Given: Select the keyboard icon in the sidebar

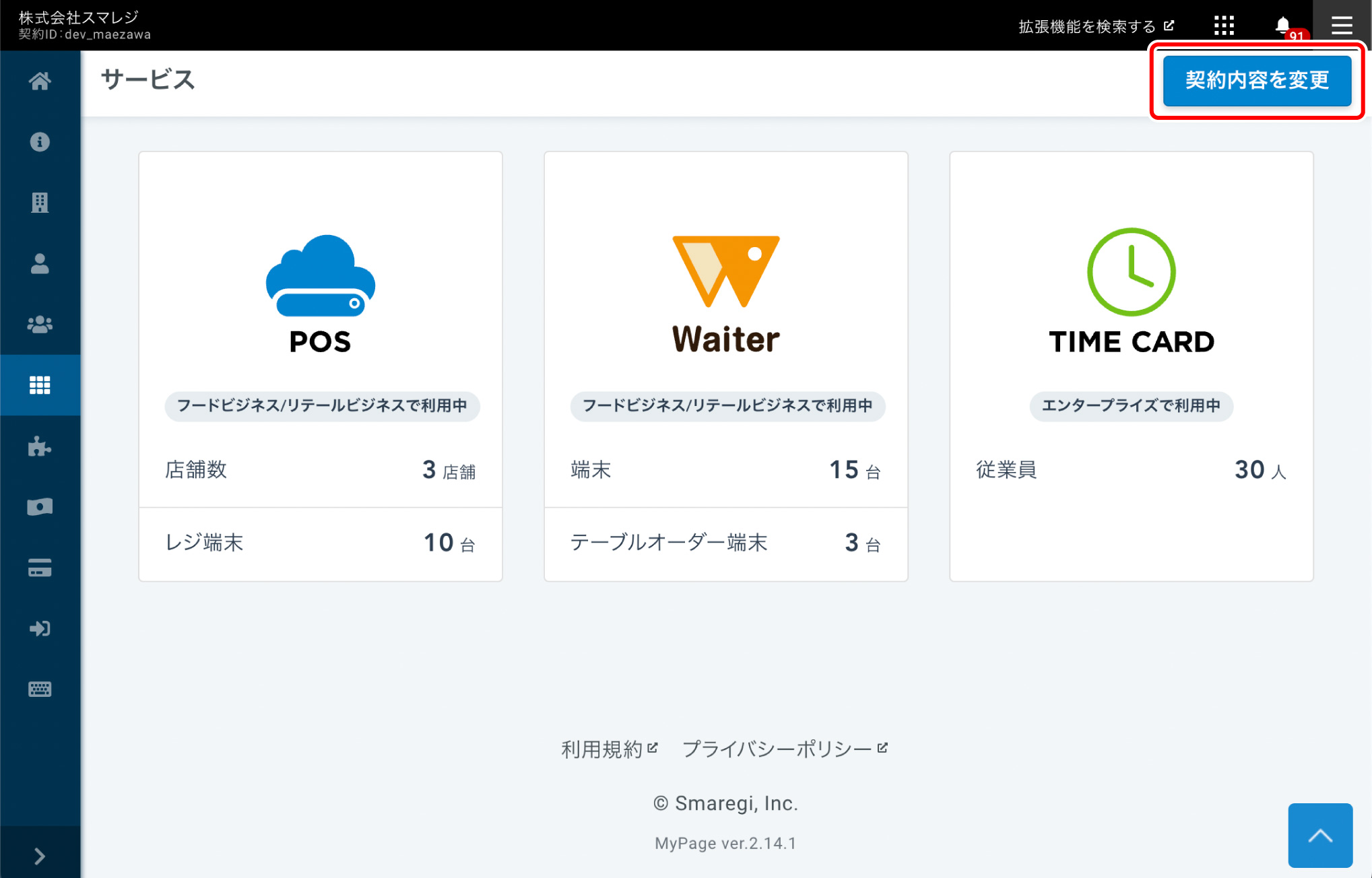Looking at the screenshot, I should 40,688.
